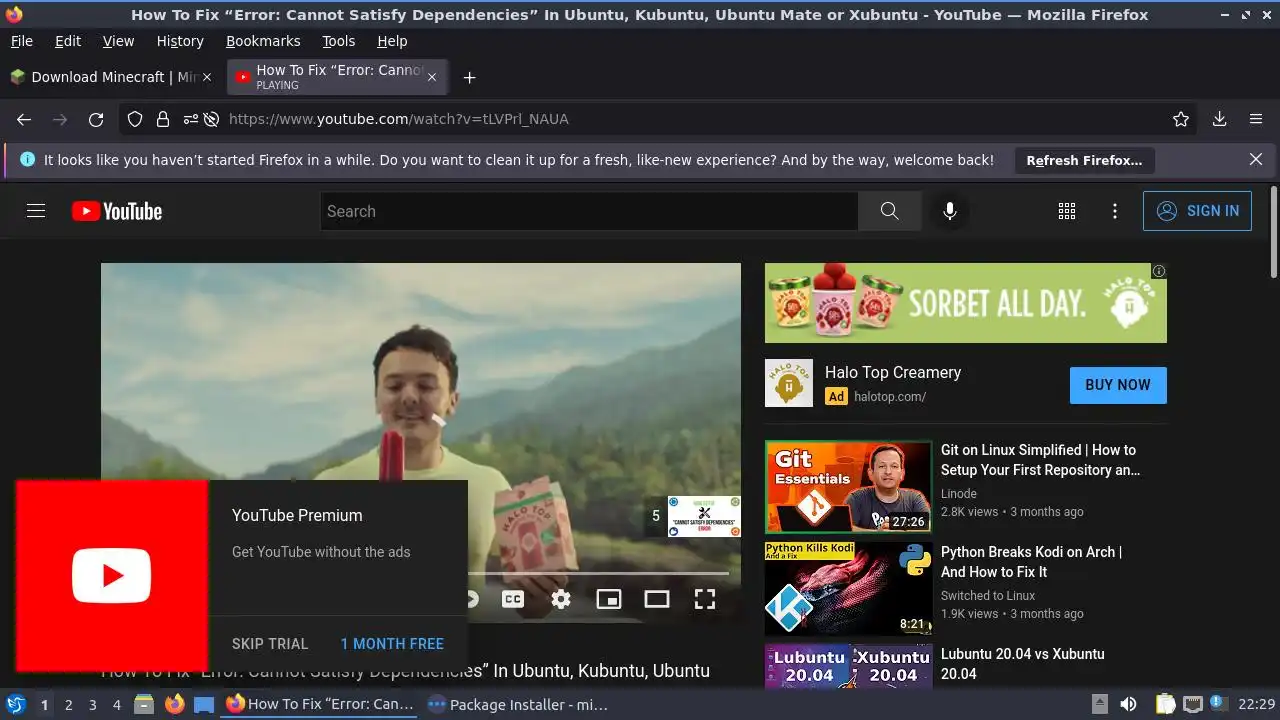The height and width of the screenshot is (720, 1280).
Task: Bookmark this page with star icon
Action: coord(1181,119)
